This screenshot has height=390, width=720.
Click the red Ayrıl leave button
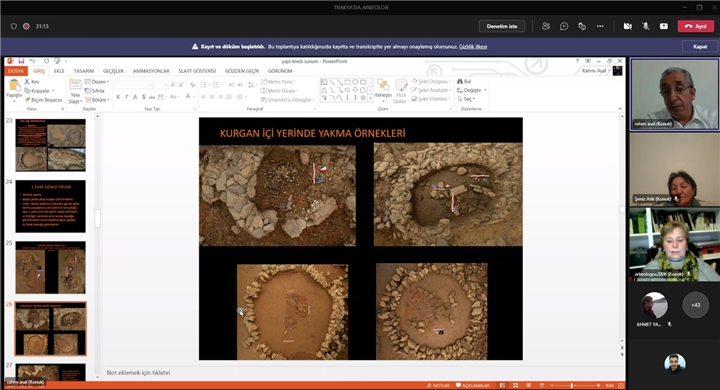pos(696,26)
